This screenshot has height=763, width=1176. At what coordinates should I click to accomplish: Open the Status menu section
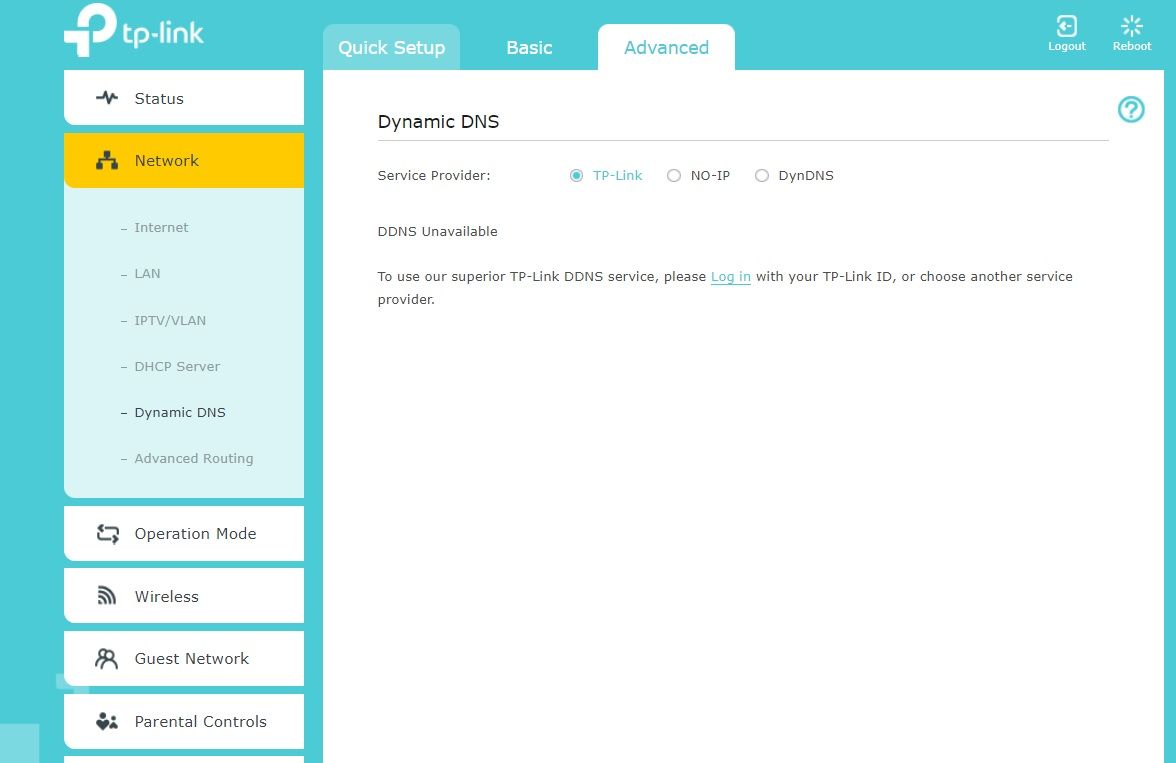pyautogui.click(x=184, y=98)
